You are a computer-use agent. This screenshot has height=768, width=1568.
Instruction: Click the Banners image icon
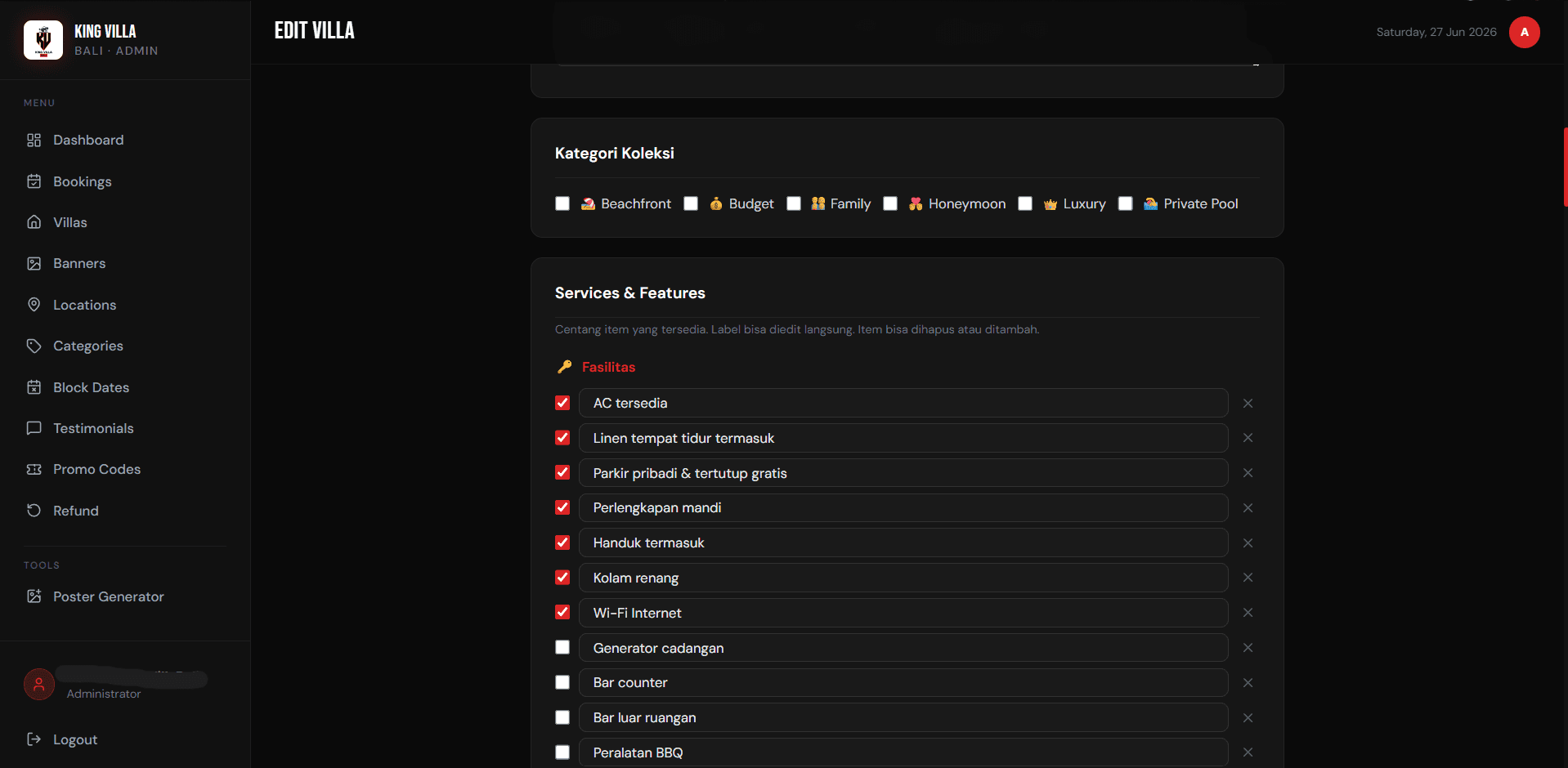(34, 263)
